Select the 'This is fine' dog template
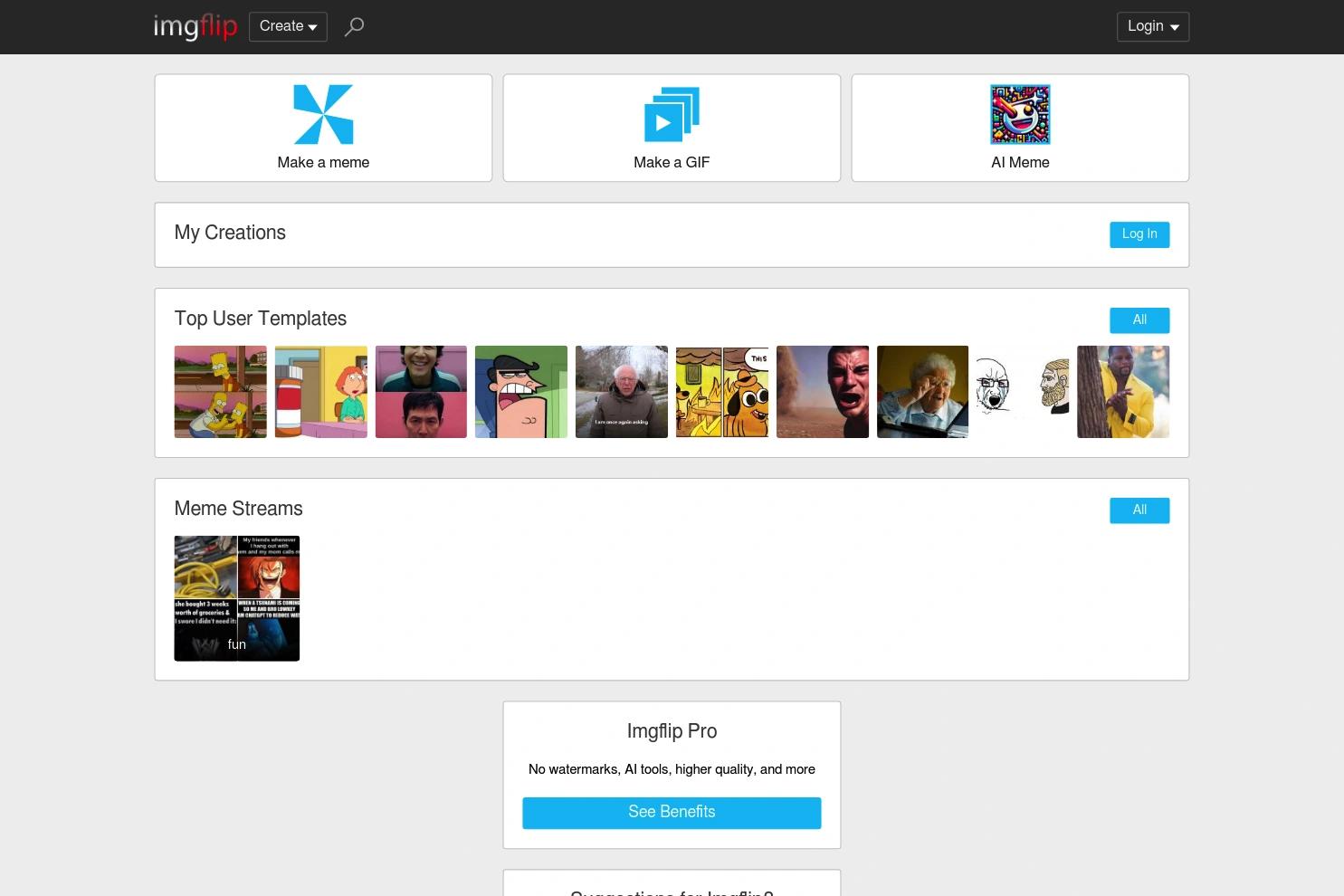Image resolution: width=1344 pixels, height=896 pixels. (722, 392)
